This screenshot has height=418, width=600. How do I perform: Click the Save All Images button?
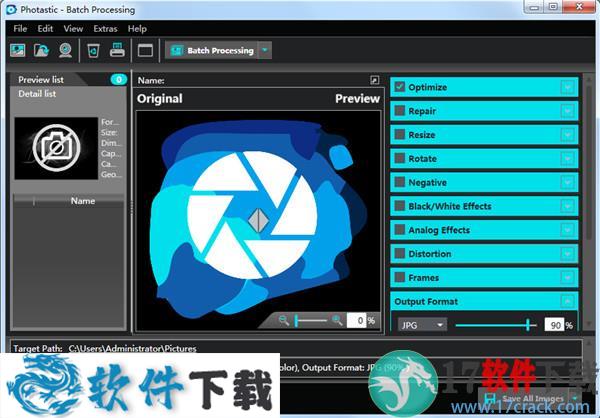pos(524,398)
